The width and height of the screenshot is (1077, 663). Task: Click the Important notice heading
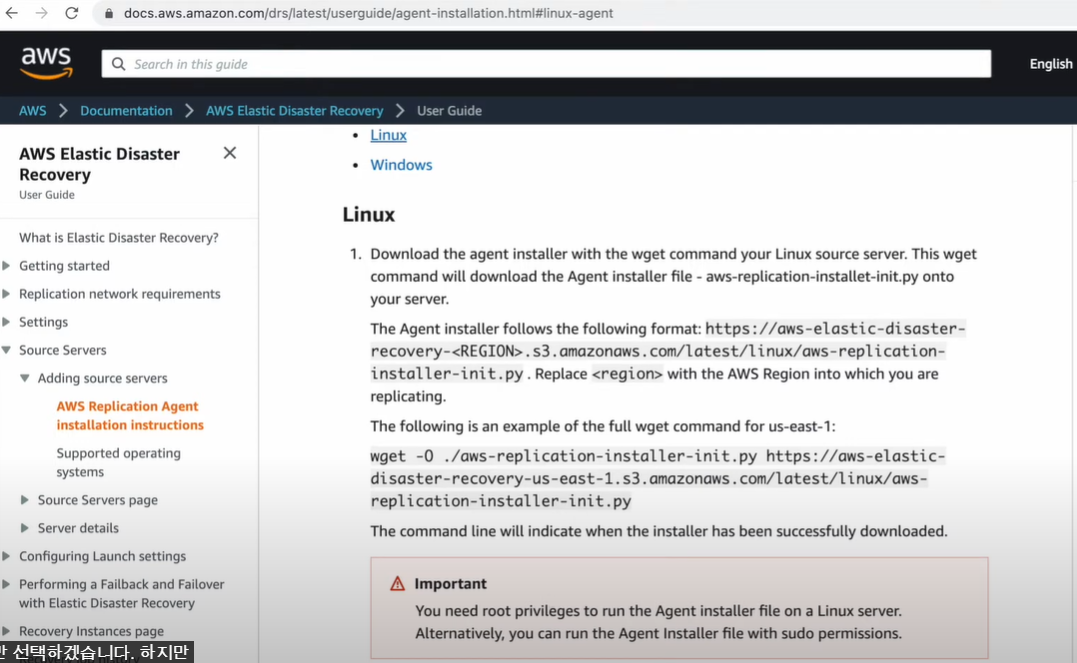click(x=450, y=584)
